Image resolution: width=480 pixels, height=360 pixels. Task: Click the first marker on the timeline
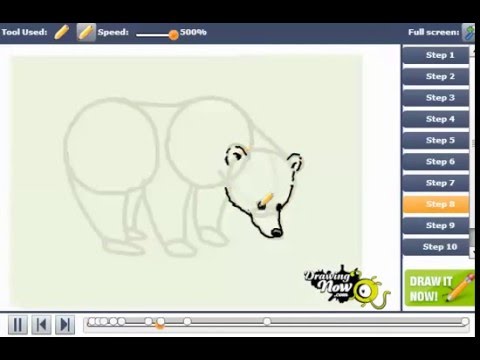(x=91, y=322)
